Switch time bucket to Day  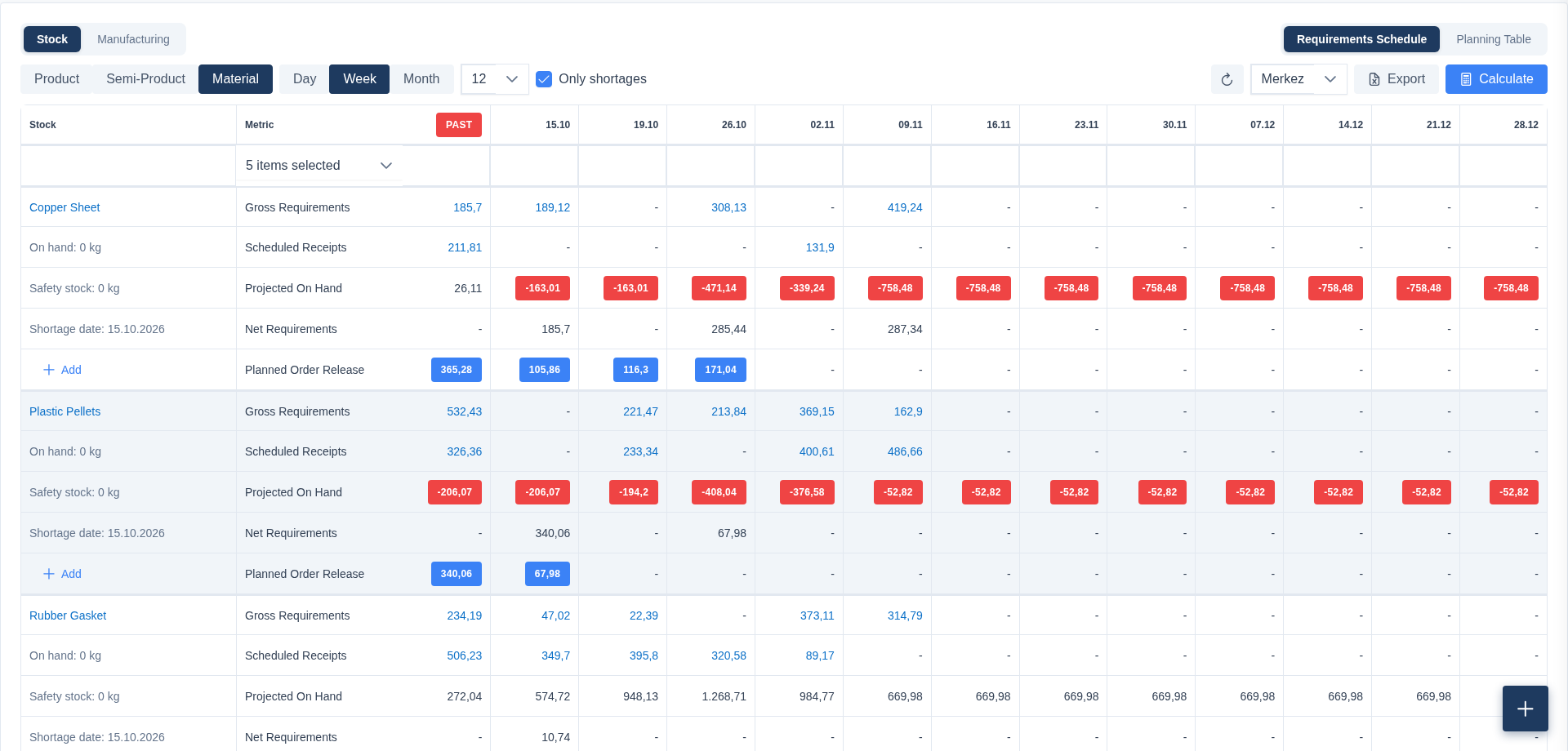click(x=305, y=79)
